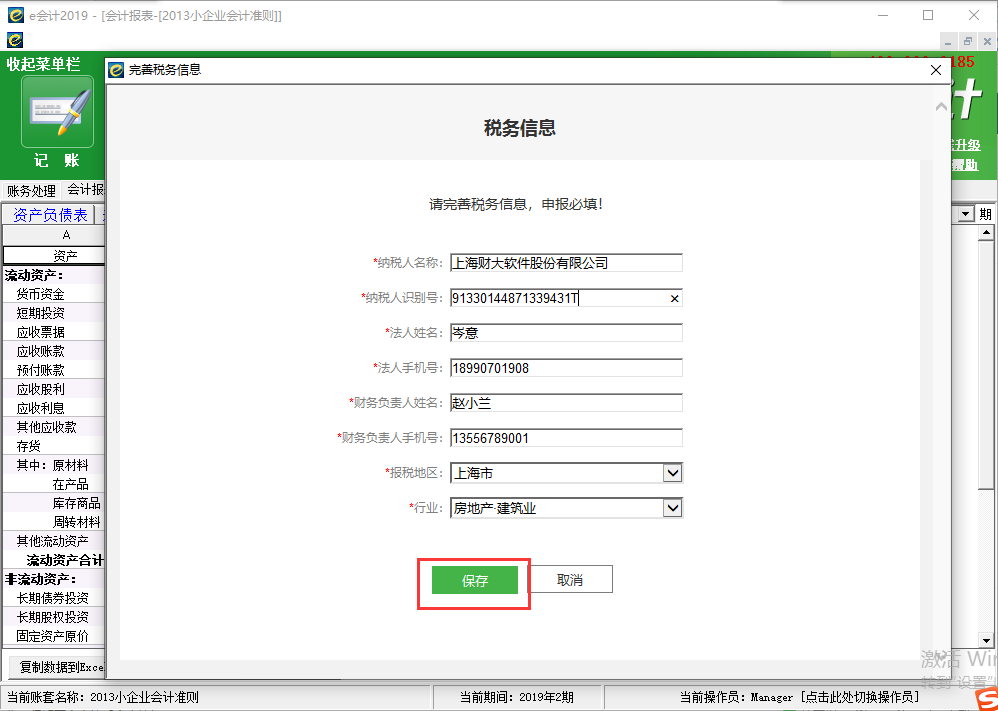Select the 短期投资 row

pyautogui.click(x=54, y=313)
